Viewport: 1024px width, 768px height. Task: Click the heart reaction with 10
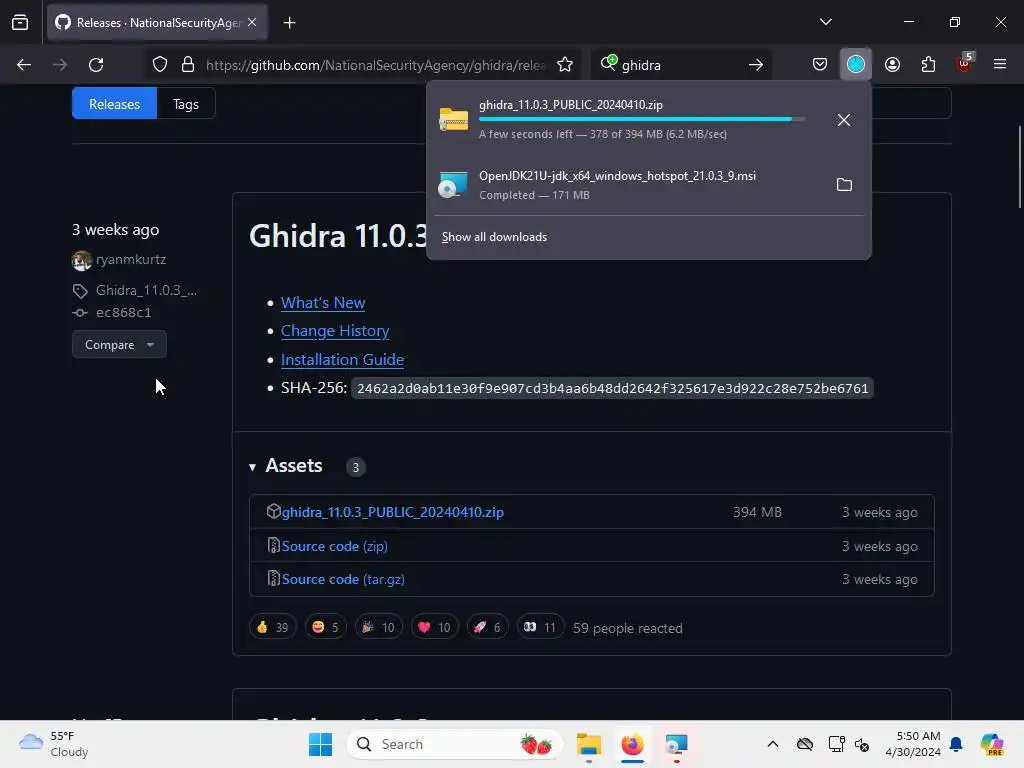(x=434, y=628)
